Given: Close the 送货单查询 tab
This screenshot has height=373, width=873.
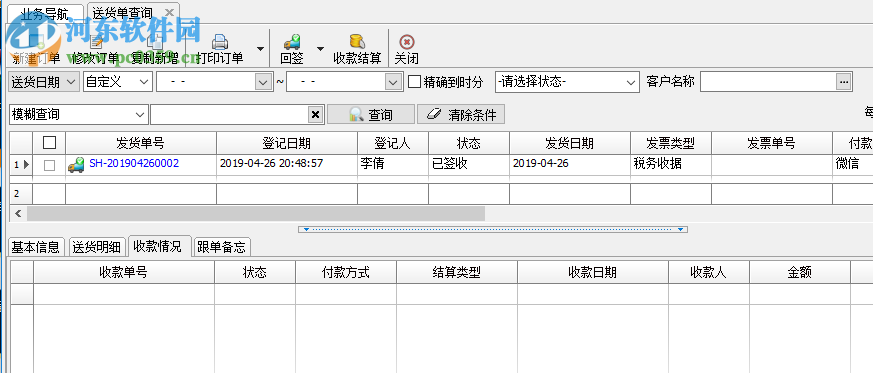Looking at the screenshot, I should point(169,12).
